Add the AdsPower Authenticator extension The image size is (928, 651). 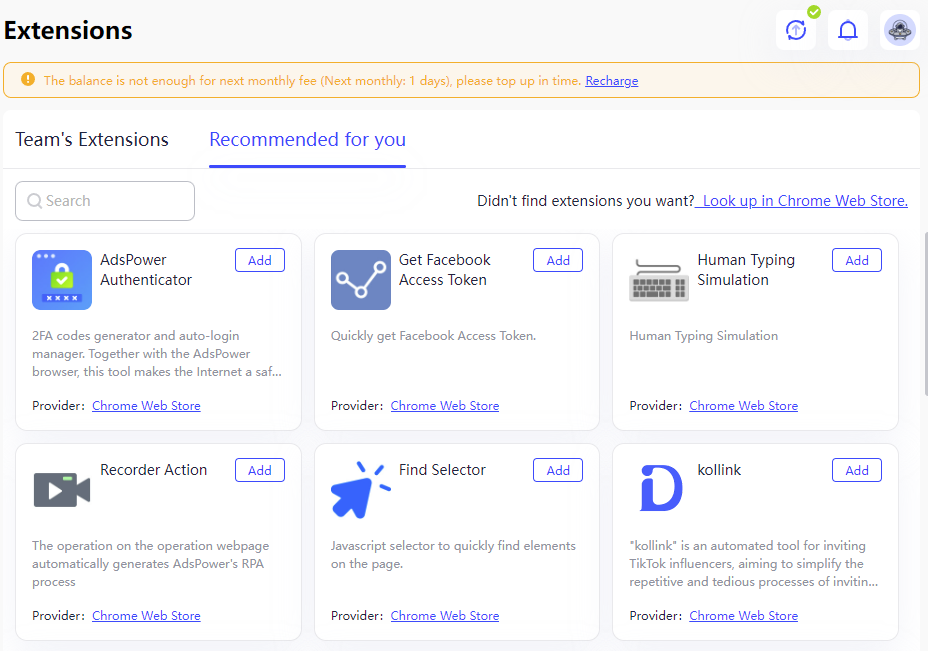coord(260,260)
